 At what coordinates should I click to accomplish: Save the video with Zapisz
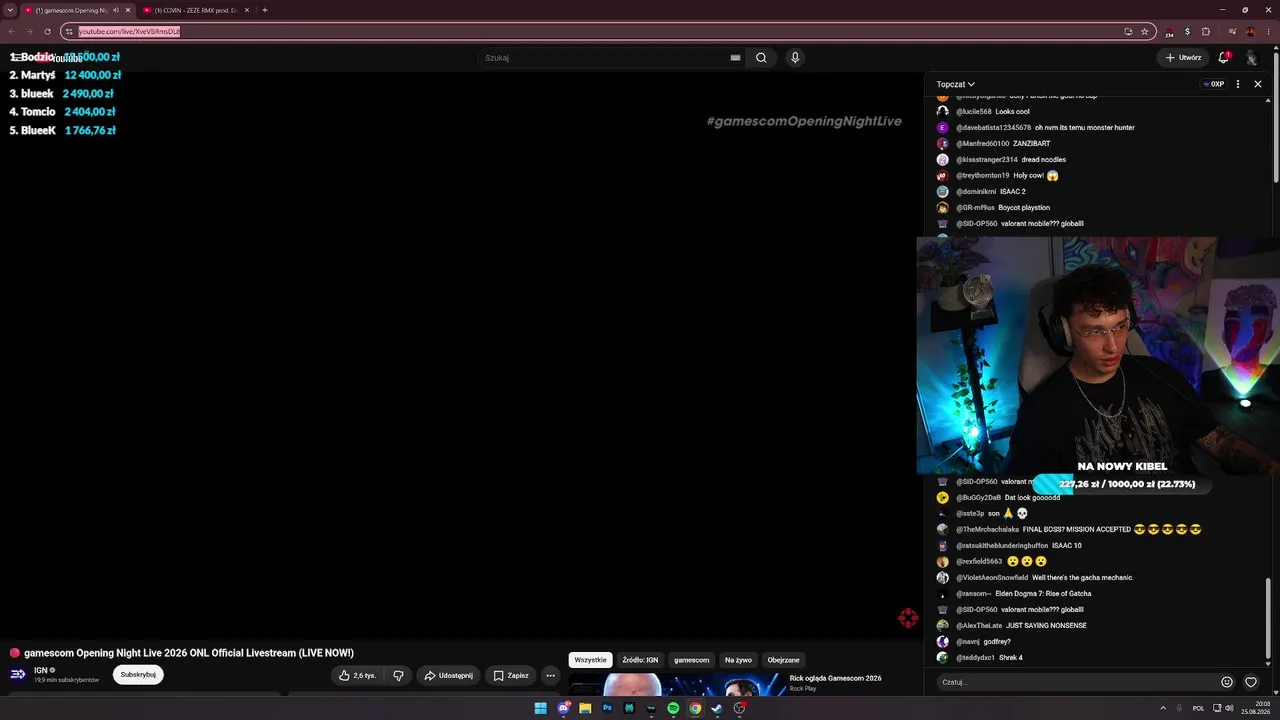point(511,675)
